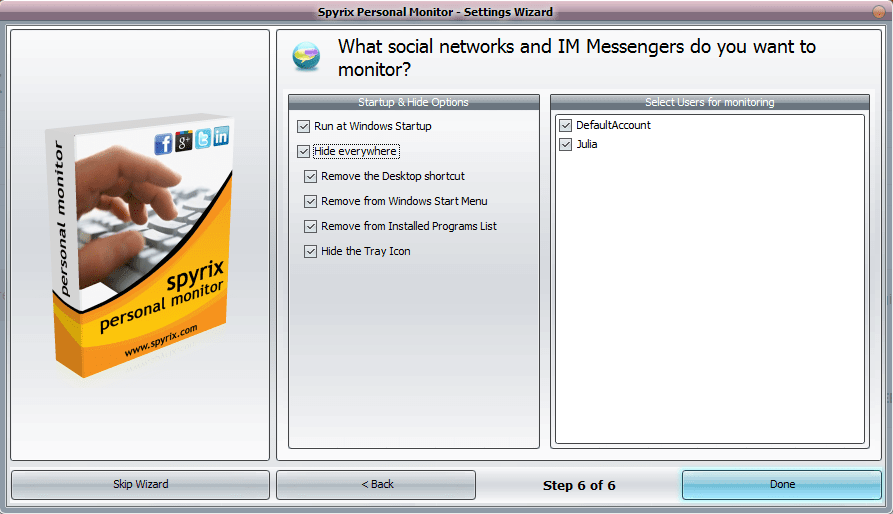Click the Spyrix Personal Monitor title bar
The height and width of the screenshot is (514, 893).
point(435,11)
